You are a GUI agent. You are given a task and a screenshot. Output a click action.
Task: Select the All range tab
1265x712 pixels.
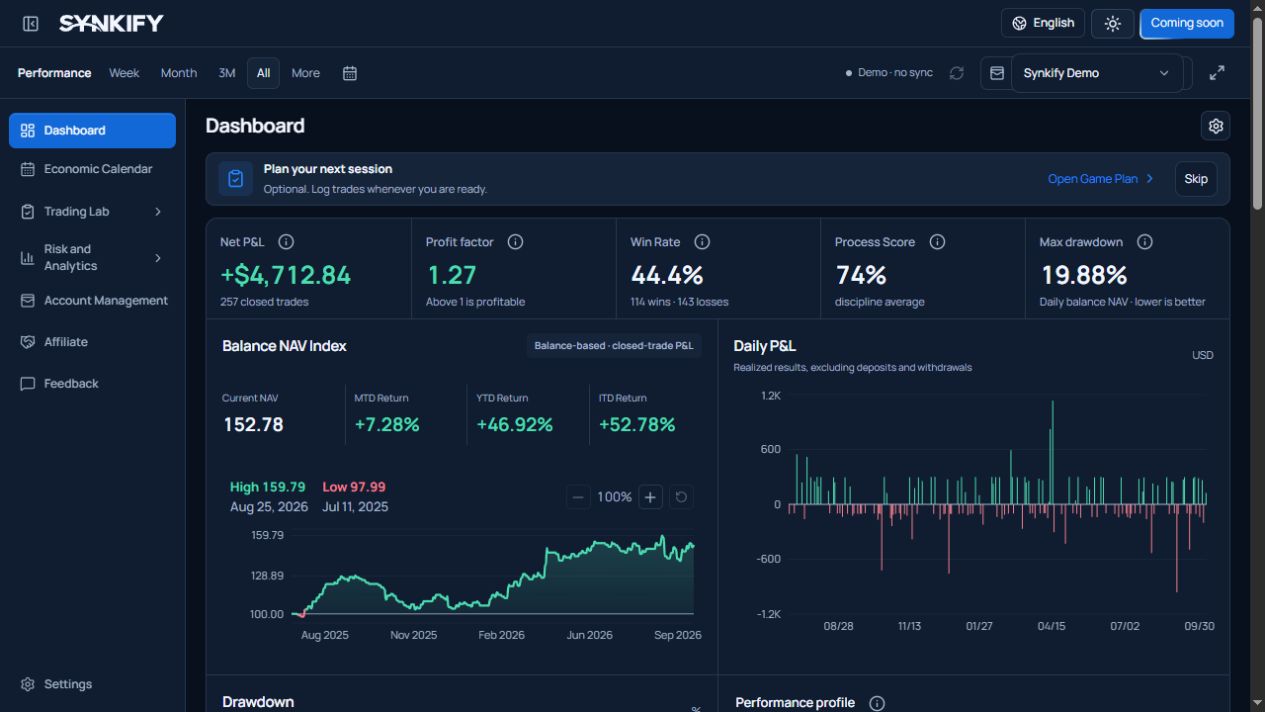(x=263, y=73)
